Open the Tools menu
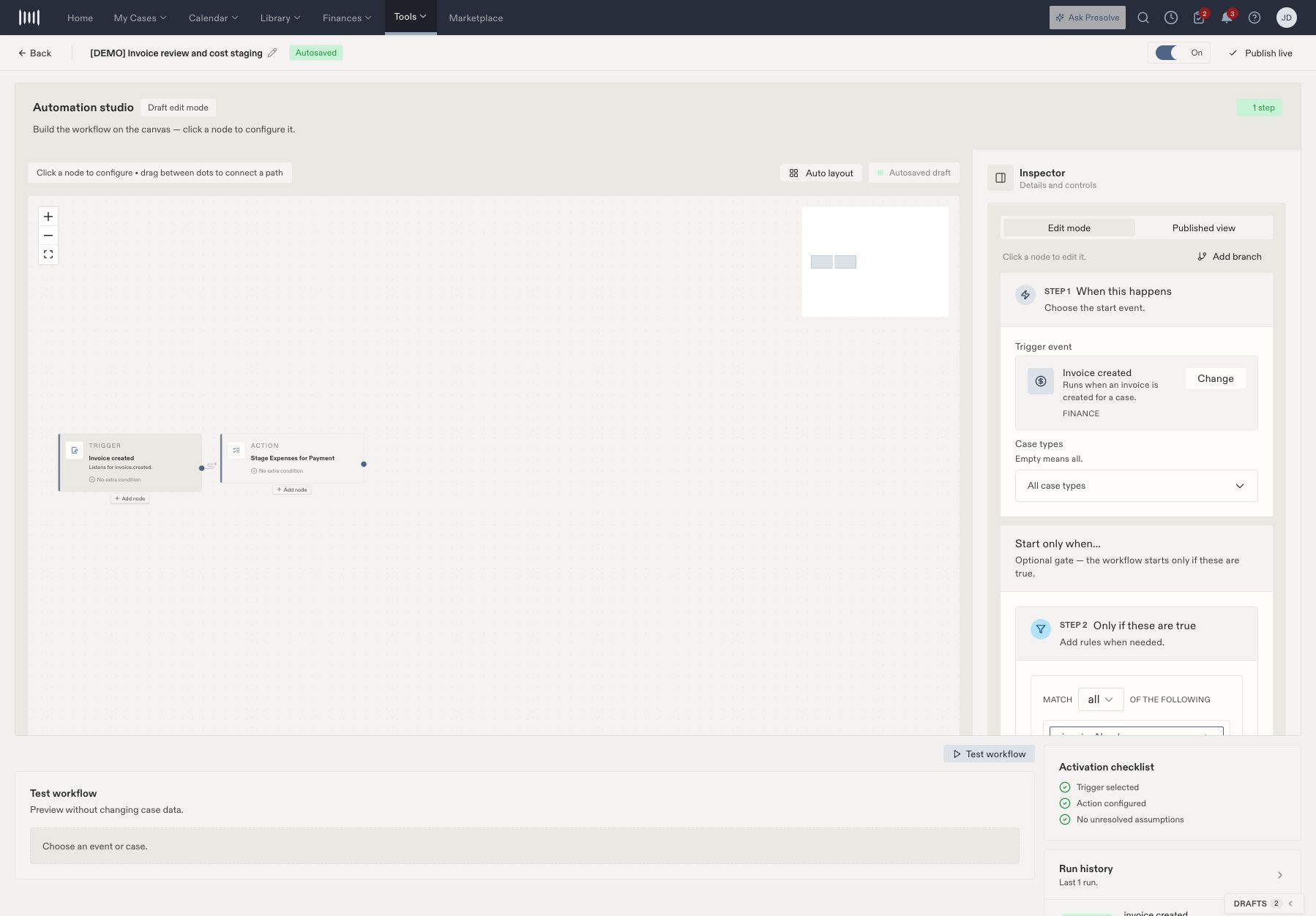The image size is (1316, 916). pyautogui.click(x=410, y=17)
